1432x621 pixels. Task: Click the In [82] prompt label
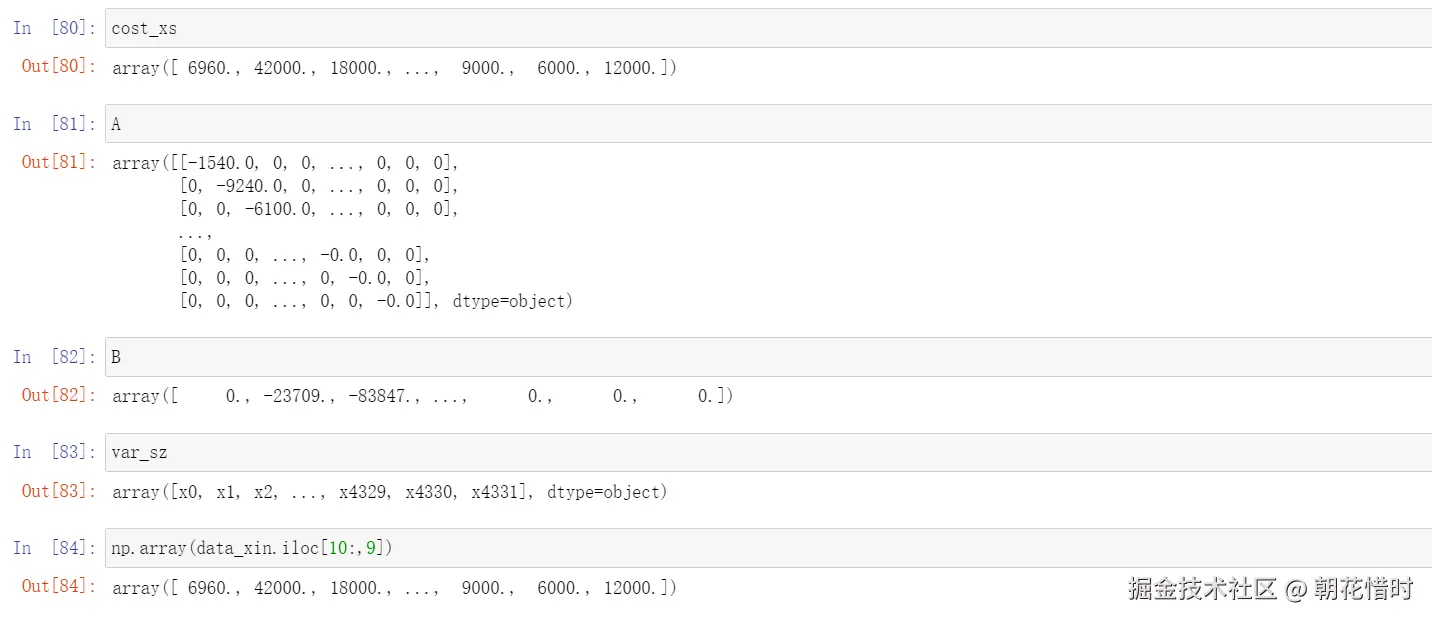point(54,357)
